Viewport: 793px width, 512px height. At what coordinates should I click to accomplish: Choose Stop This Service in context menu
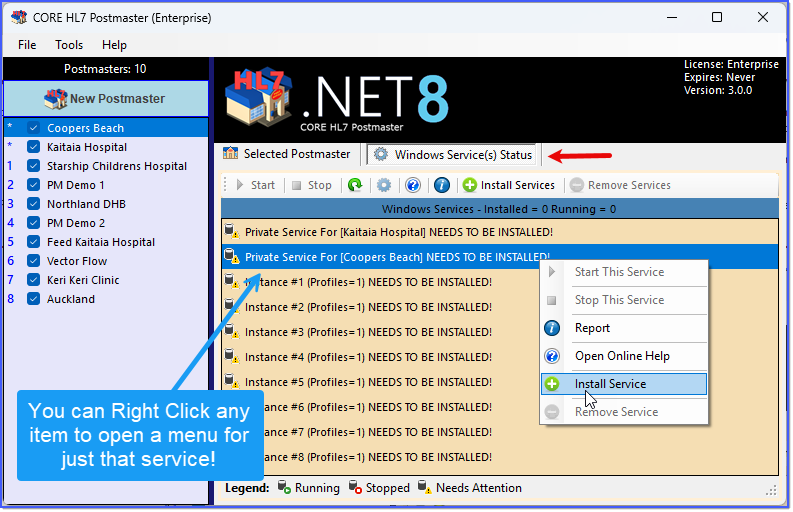(x=624, y=300)
